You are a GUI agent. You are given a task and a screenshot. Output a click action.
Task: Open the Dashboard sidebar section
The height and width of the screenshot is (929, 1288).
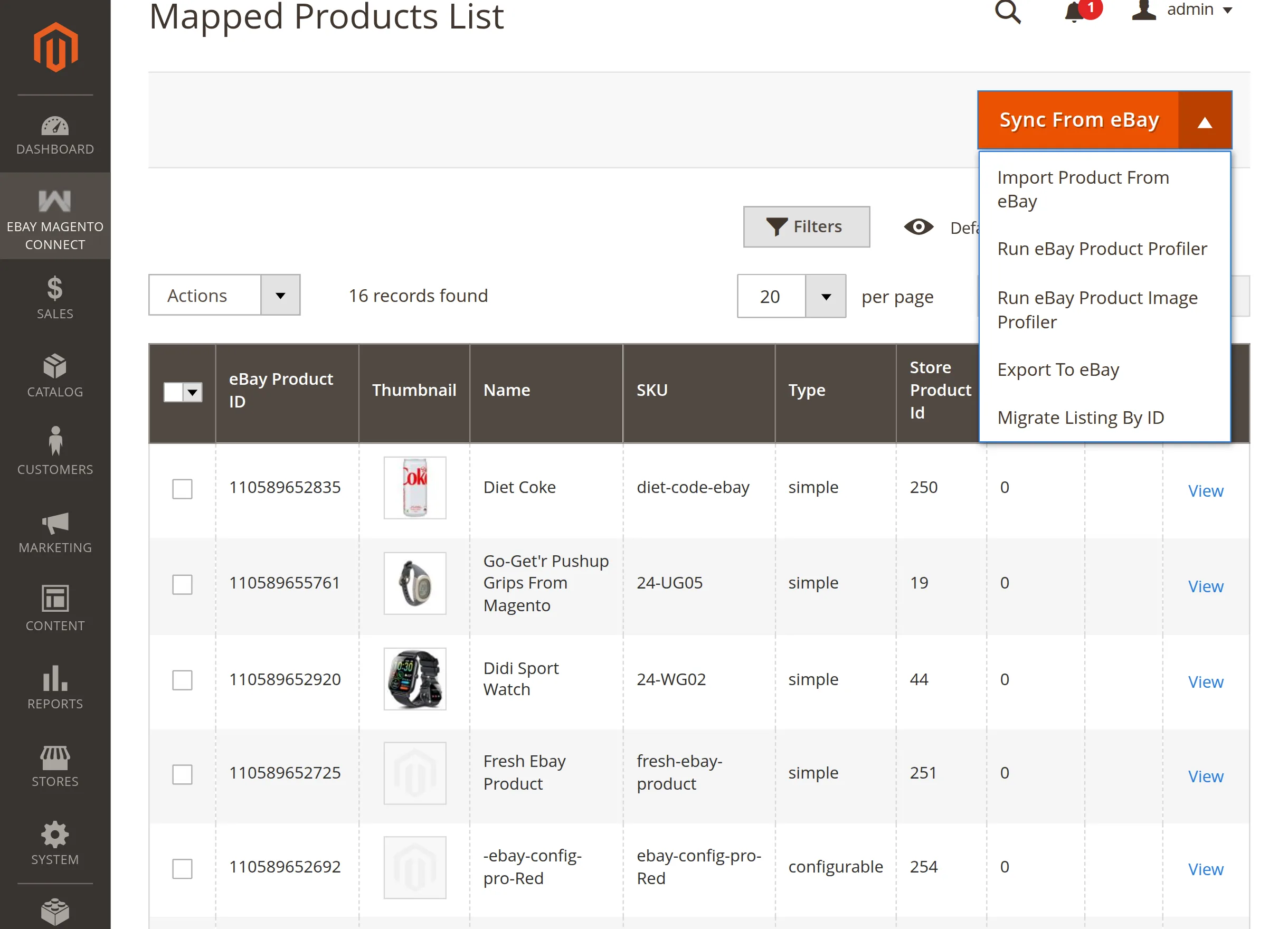pos(55,135)
